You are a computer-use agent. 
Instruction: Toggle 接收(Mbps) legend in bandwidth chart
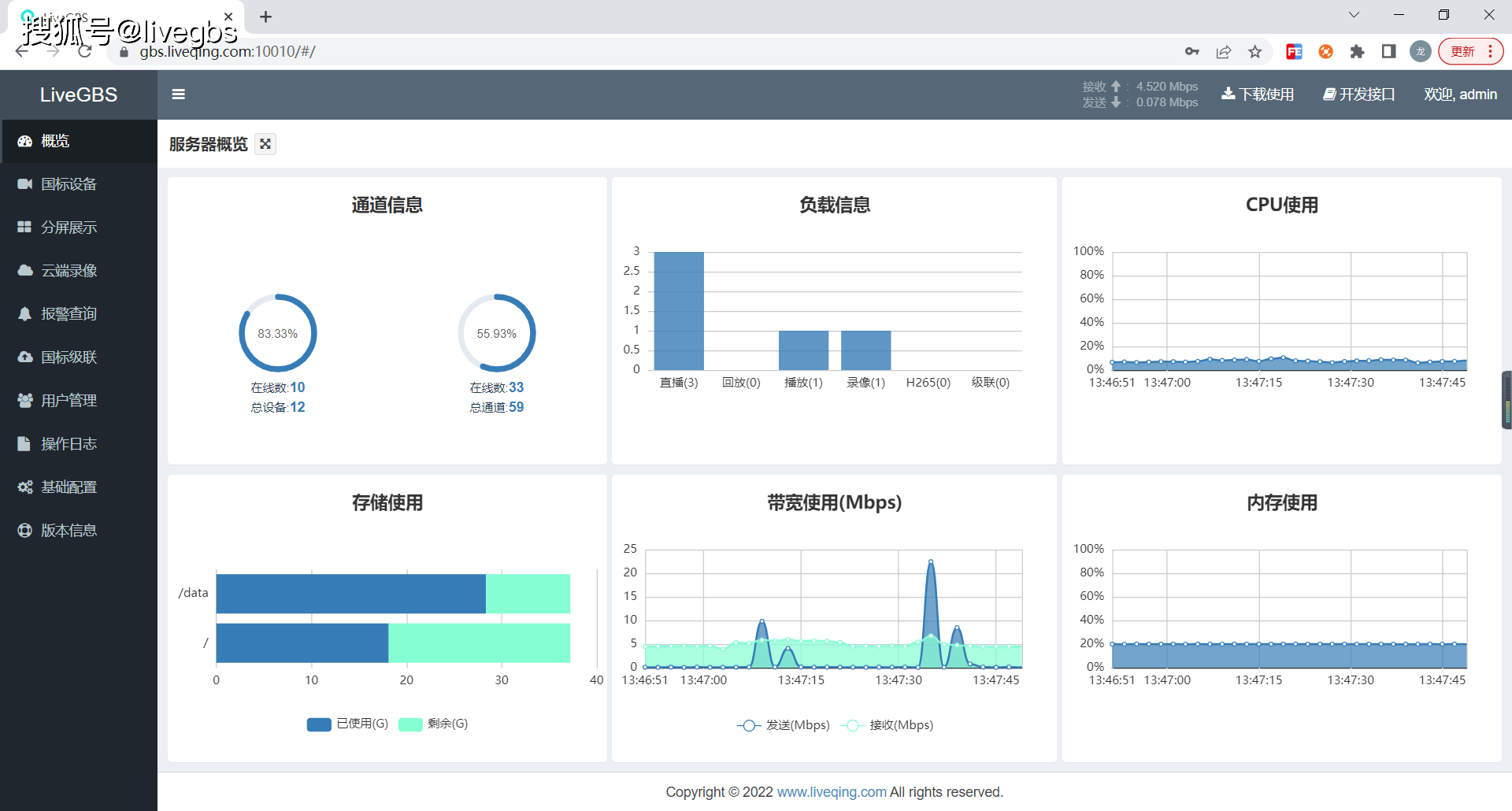coord(887,725)
